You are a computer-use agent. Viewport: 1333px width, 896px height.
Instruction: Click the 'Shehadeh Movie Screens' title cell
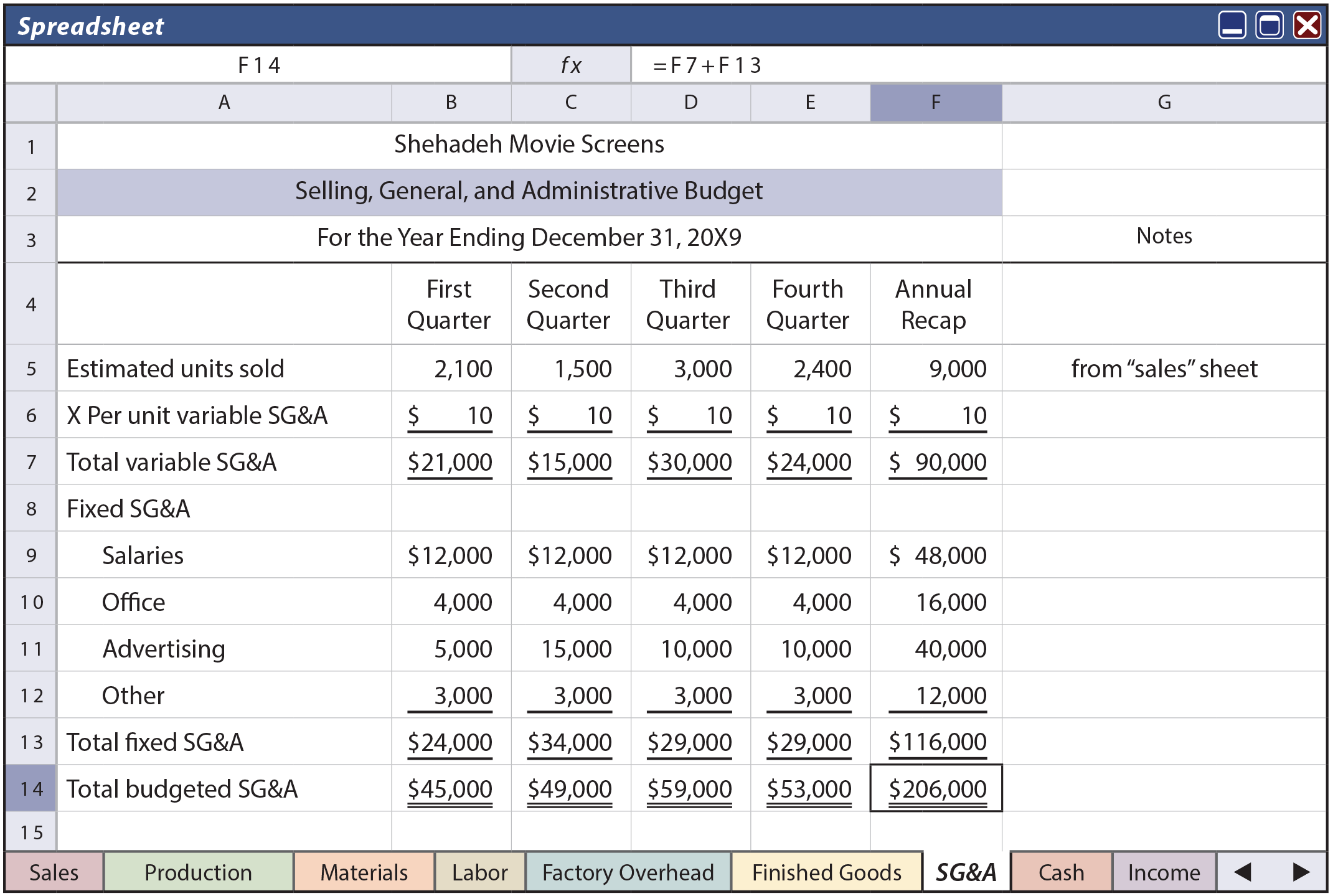(x=529, y=145)
